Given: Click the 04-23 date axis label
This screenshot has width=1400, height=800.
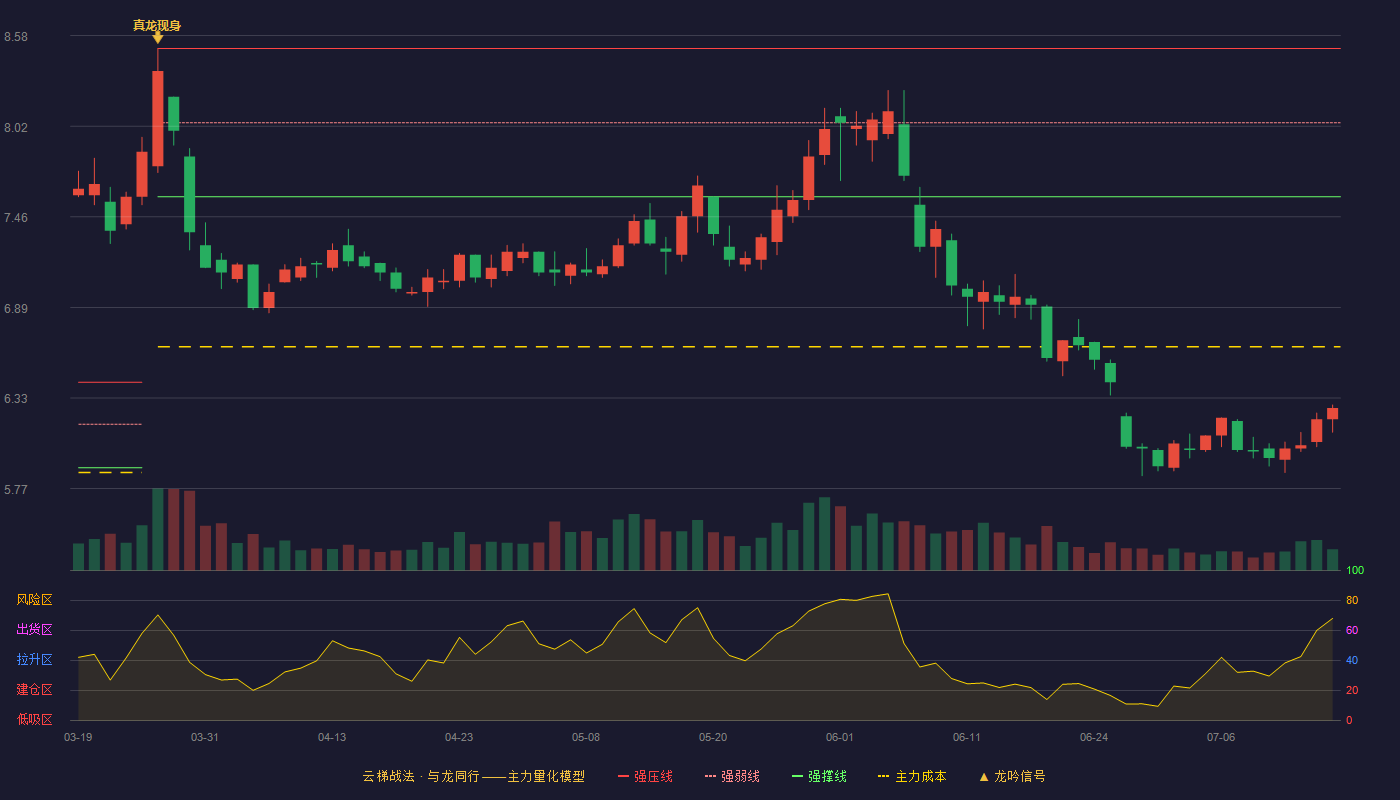Looking at the screenshot, I should [459, 737].
